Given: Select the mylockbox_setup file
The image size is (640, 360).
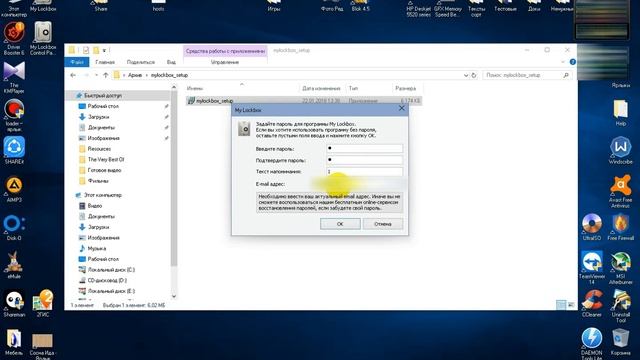Looking at the screenshot, I should [x=304, y=100].
